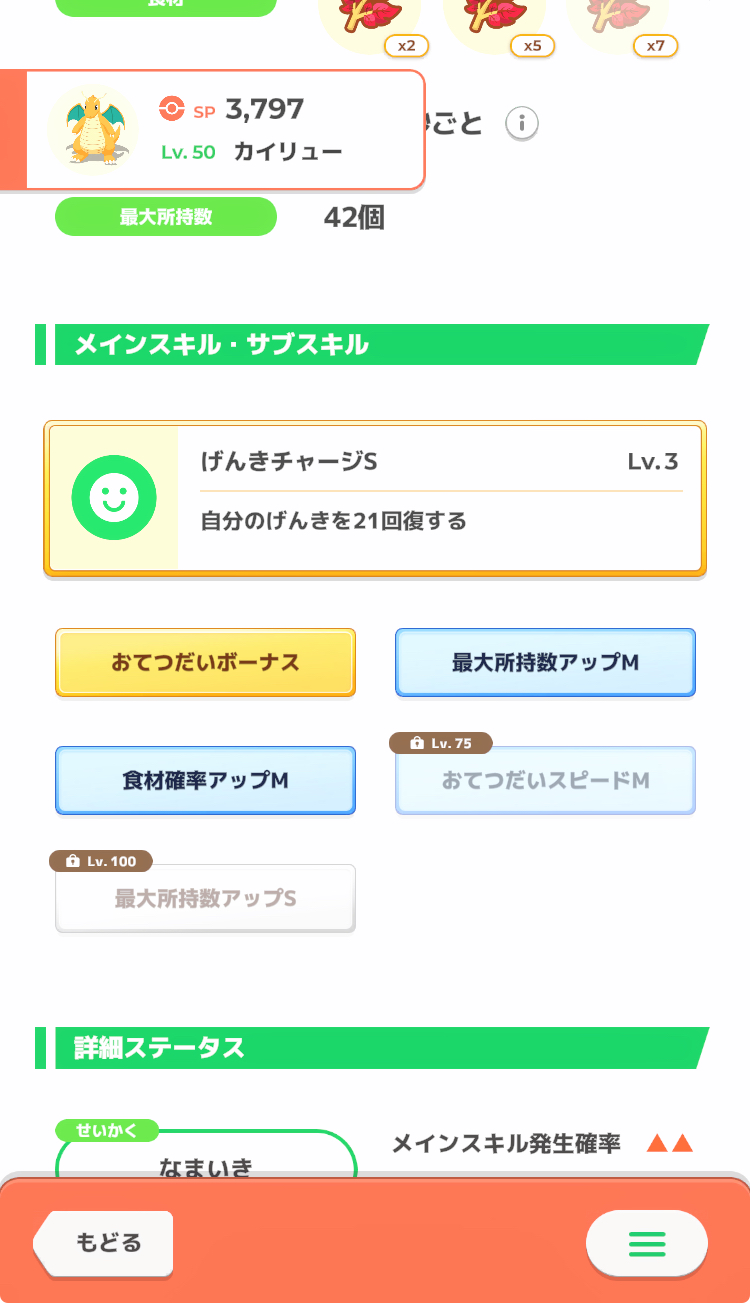Select the ingredient icon marked x5
Screen dimensions: 750x1303
[x=494, y=18]
